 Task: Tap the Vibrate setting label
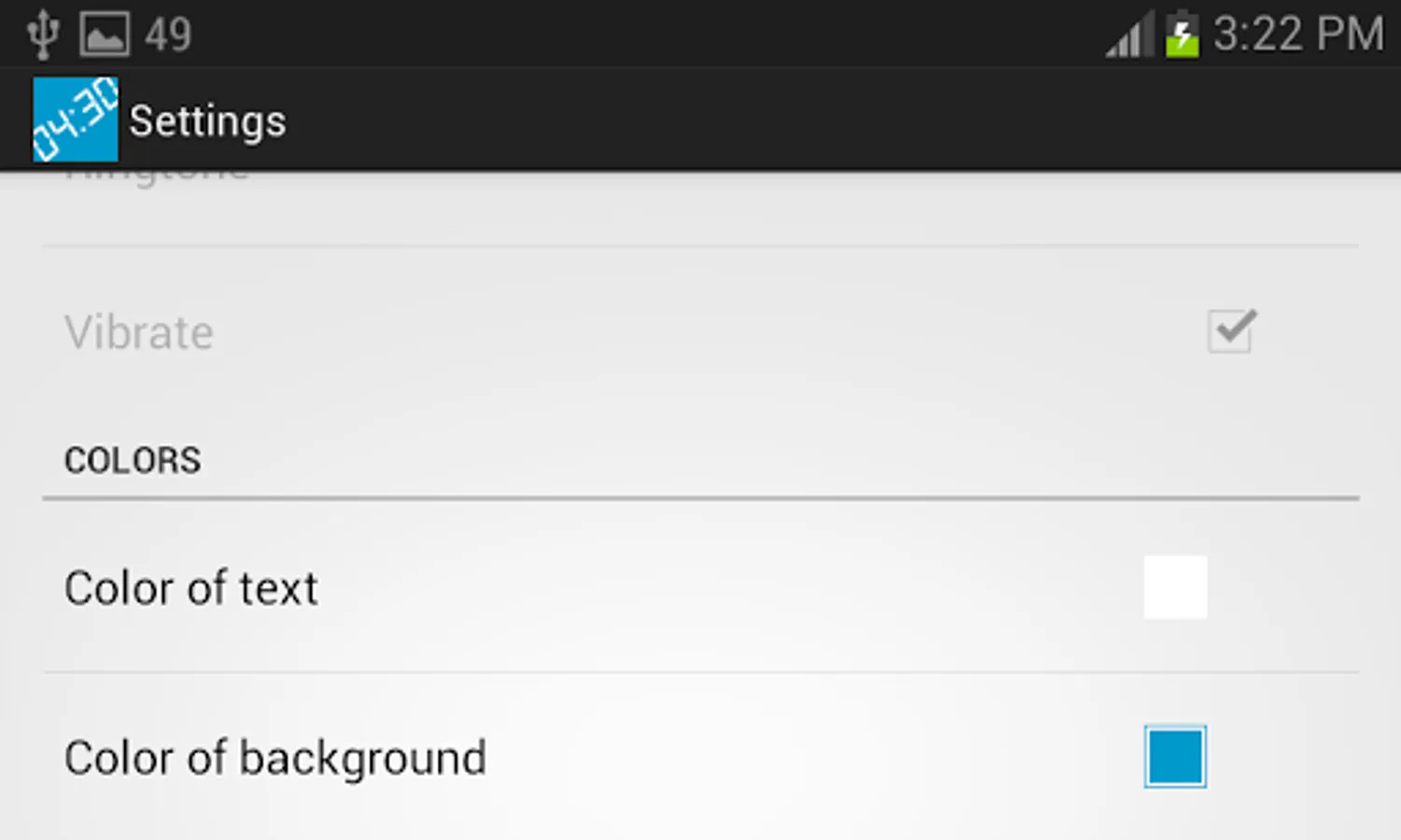[139, 333]
